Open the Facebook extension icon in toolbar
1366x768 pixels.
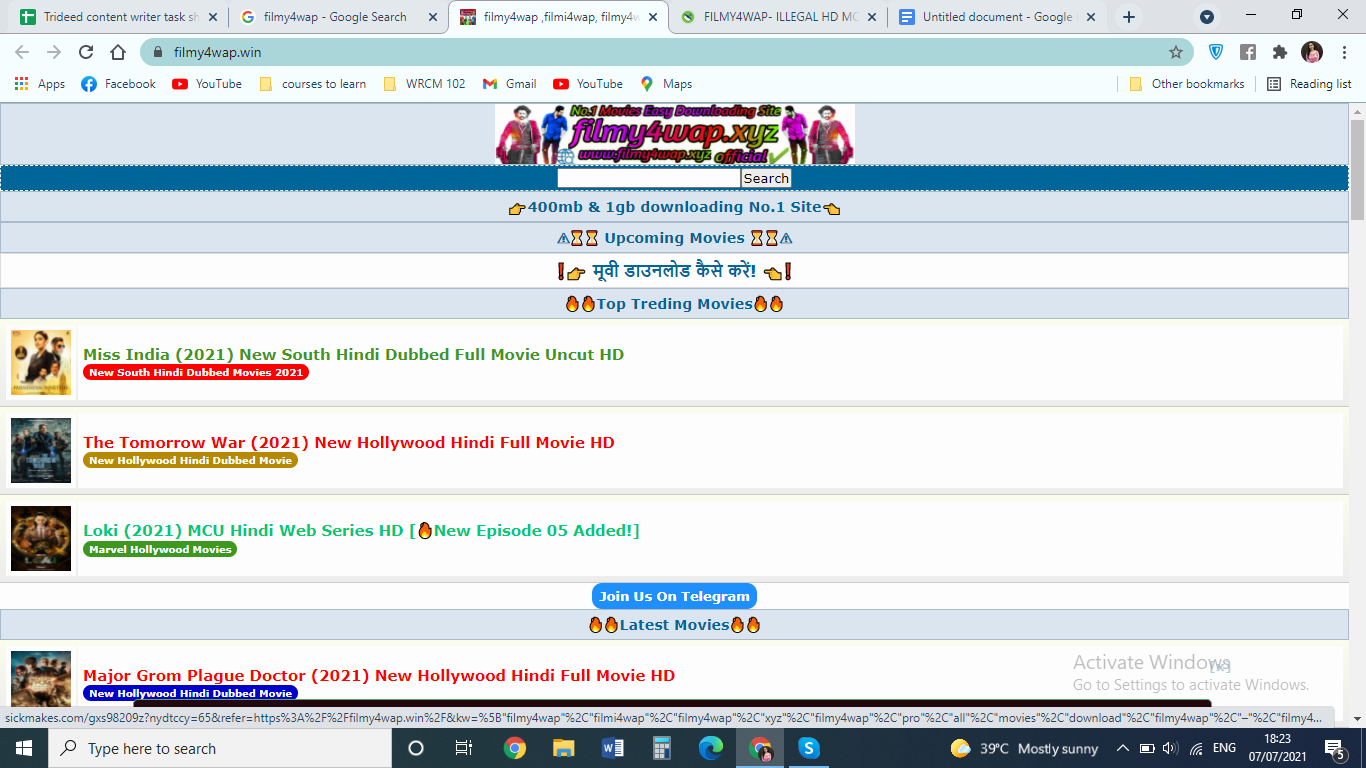[x=1248, y=52]
